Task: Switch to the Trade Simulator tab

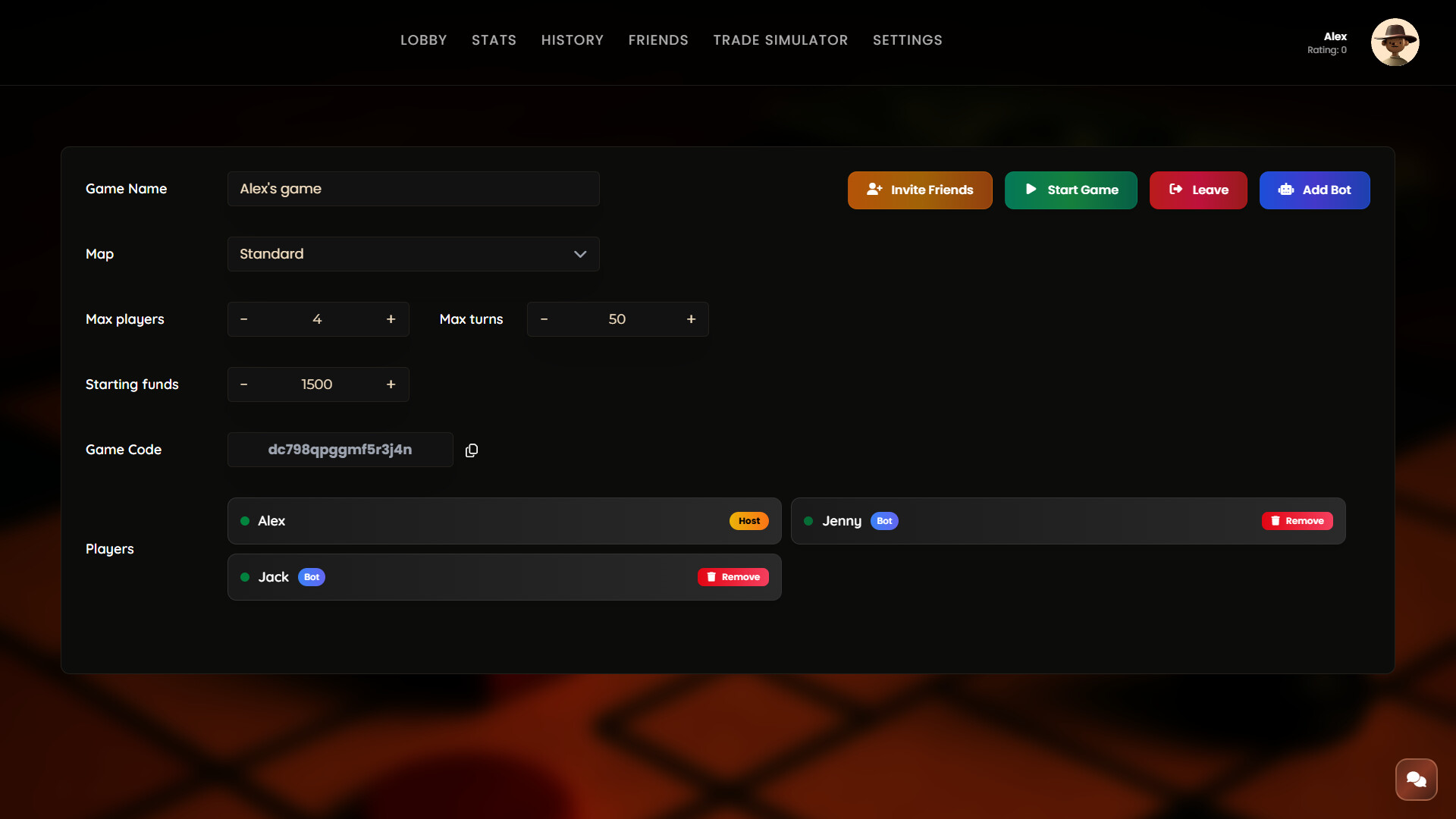Action: [780, 40]
